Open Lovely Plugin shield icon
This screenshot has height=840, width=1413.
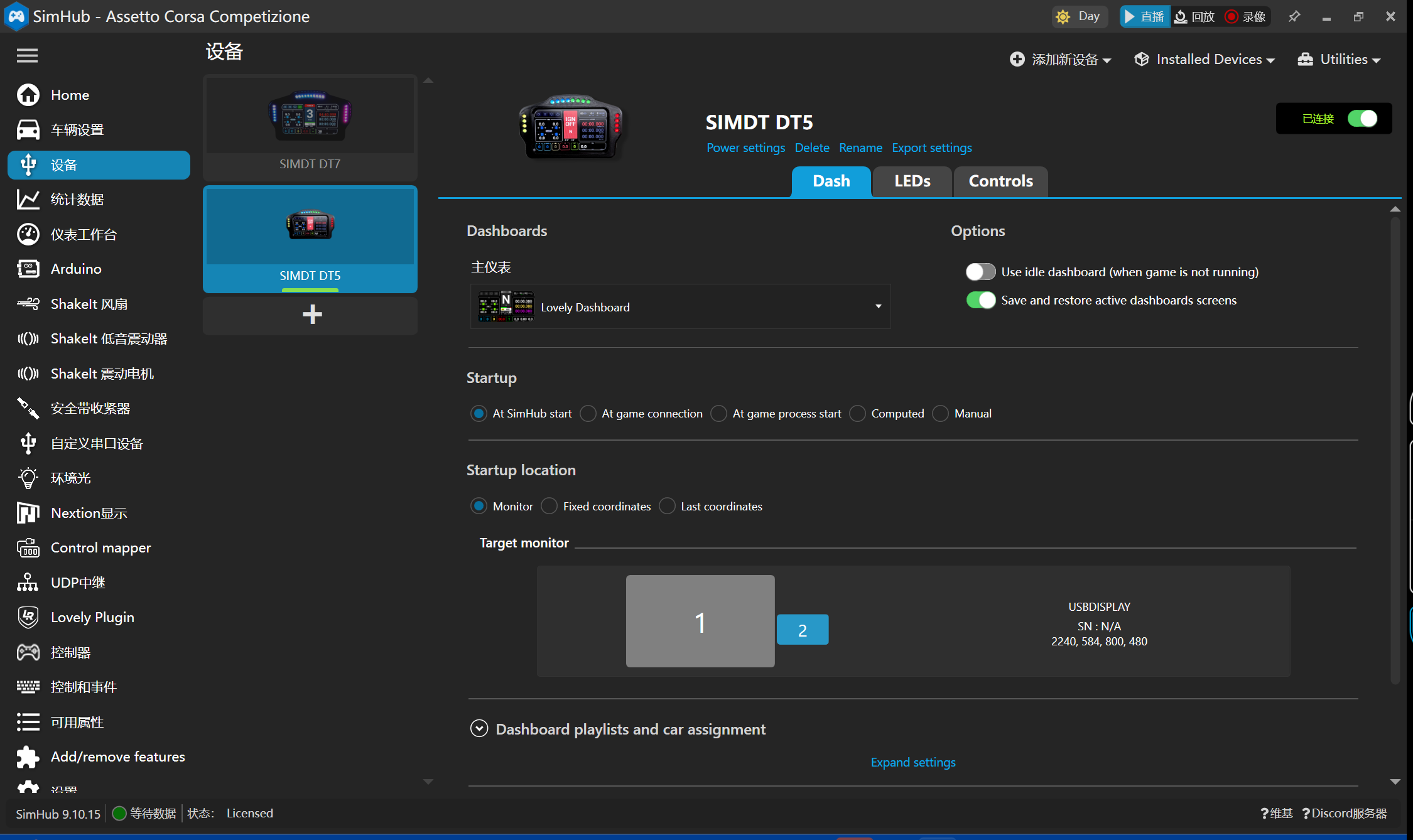coord(28,617)
